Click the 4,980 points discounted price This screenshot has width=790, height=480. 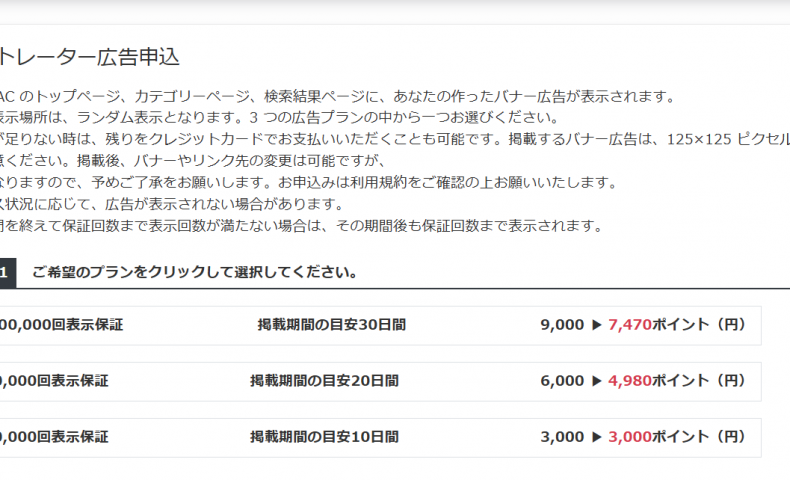coord(630,381)
